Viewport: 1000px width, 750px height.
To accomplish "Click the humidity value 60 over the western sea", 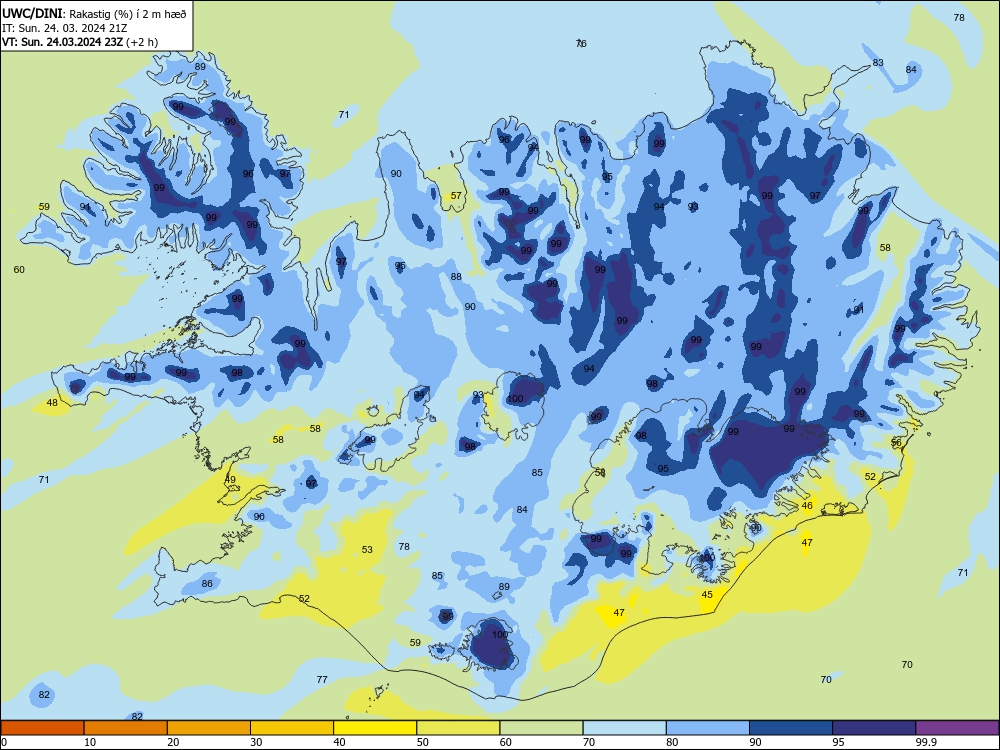I will [x=19, y=270].
